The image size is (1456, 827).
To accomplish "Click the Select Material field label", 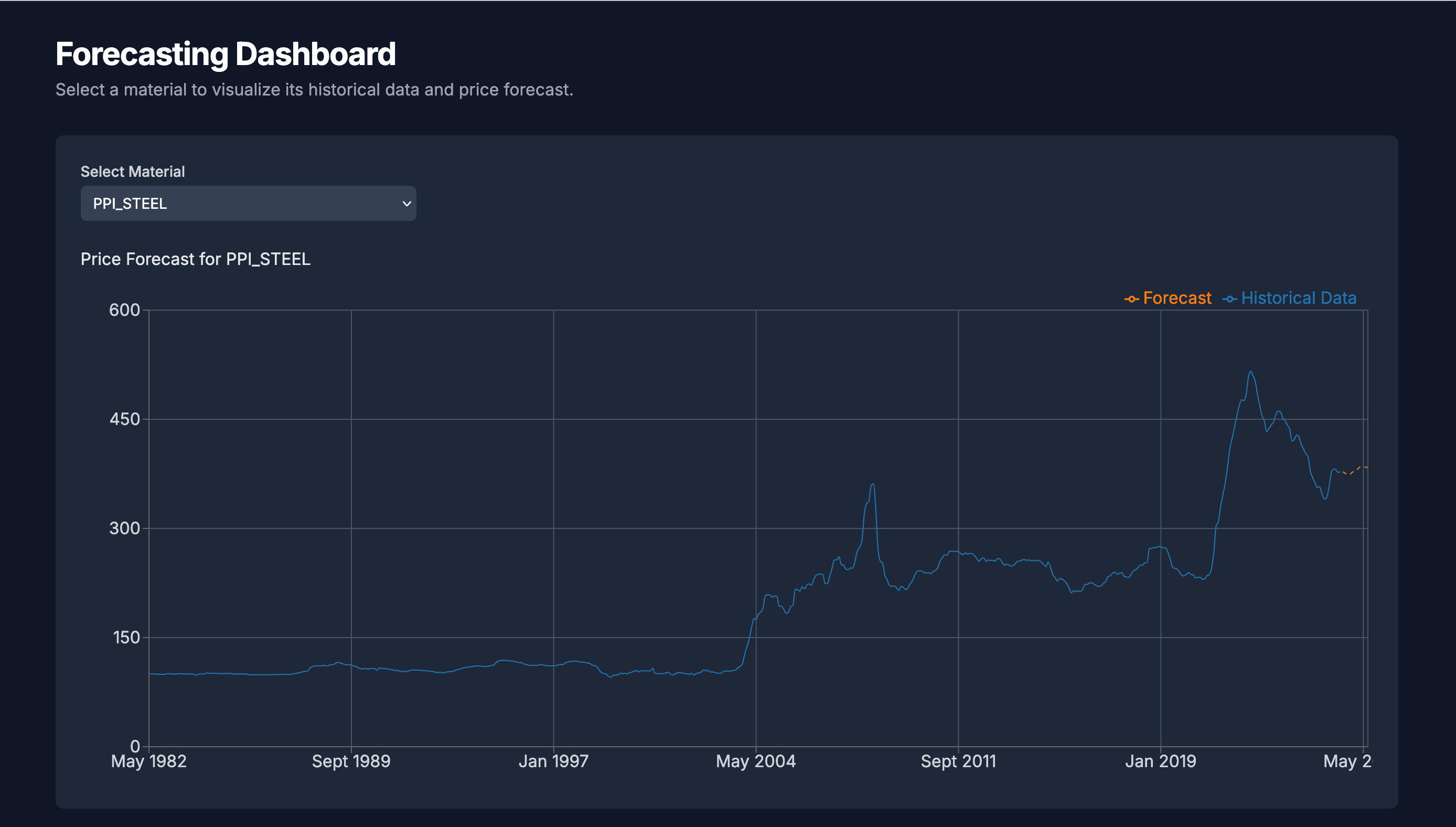I will [x=132, y=172].
